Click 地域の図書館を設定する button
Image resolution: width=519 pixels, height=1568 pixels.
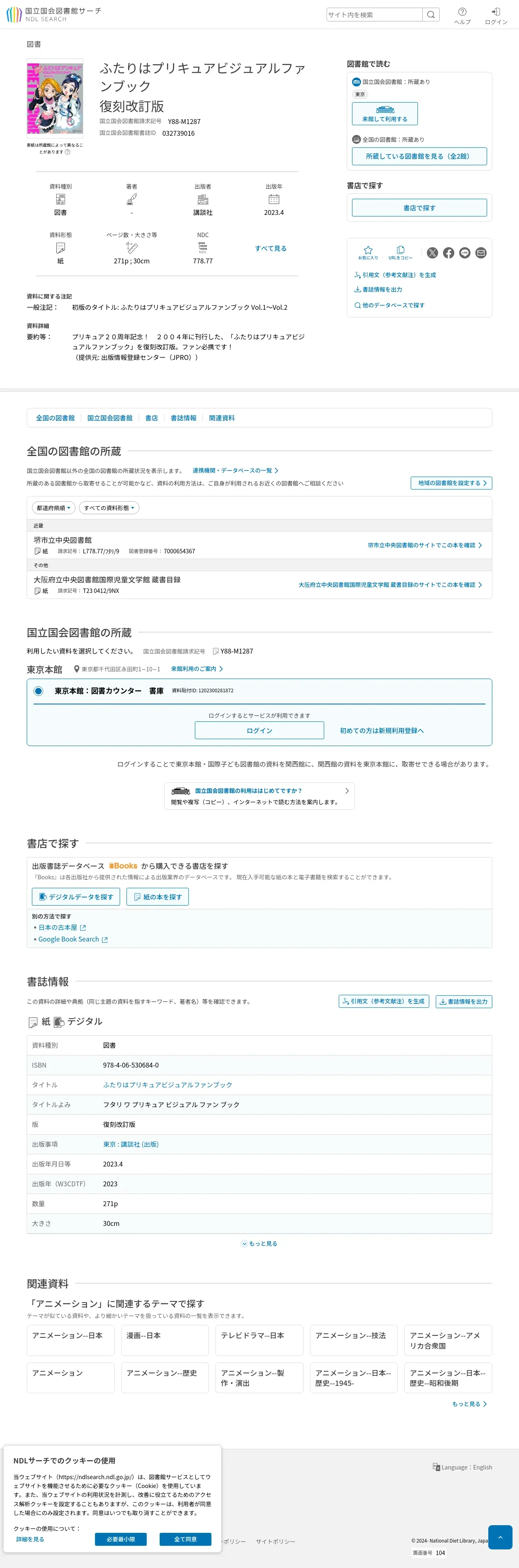pos(451,483)
